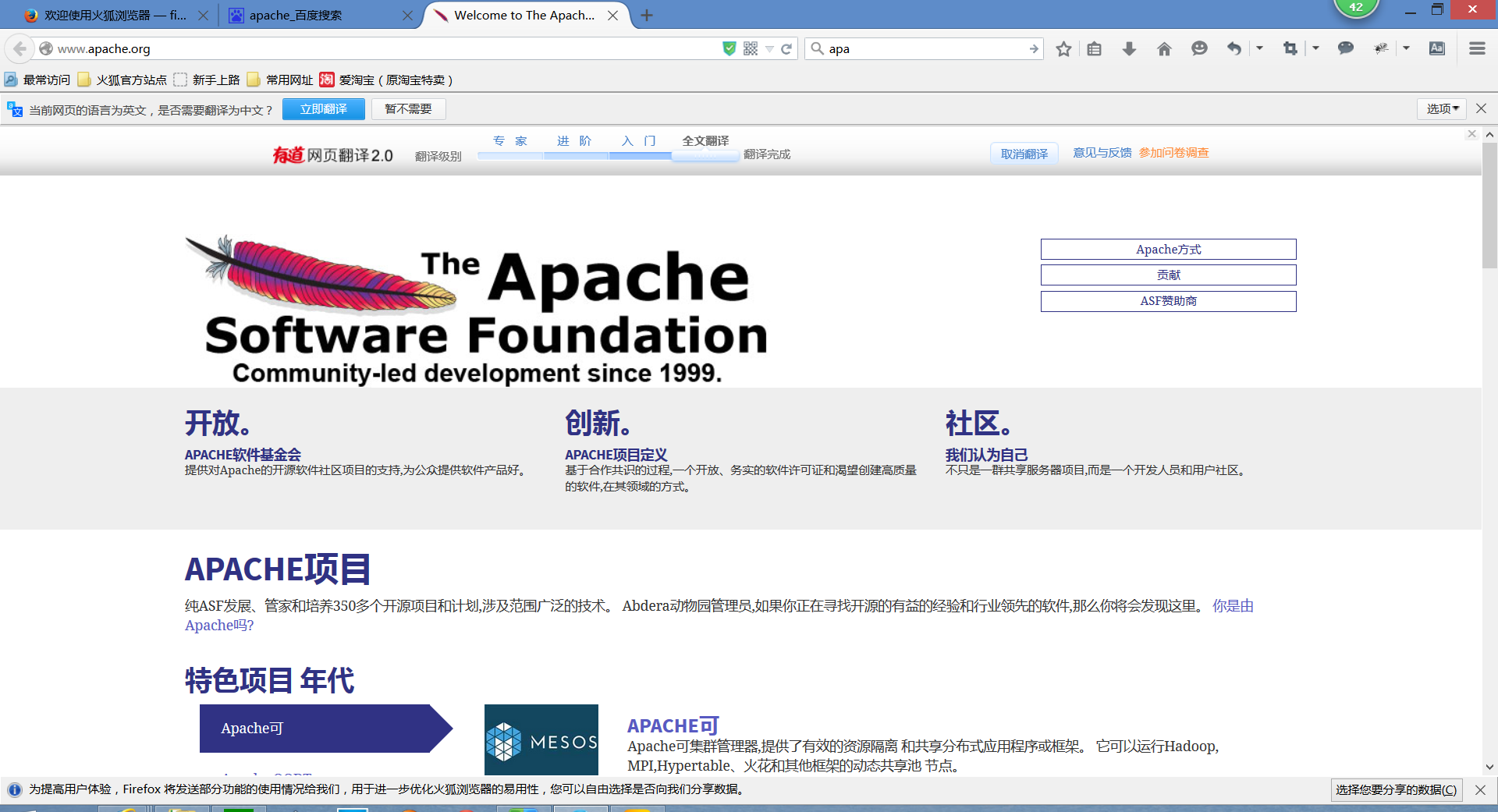Dismiss the translation prompt bar with X
The height and width of the screenshot is (812, 1498).
[x=1481, y=108]
